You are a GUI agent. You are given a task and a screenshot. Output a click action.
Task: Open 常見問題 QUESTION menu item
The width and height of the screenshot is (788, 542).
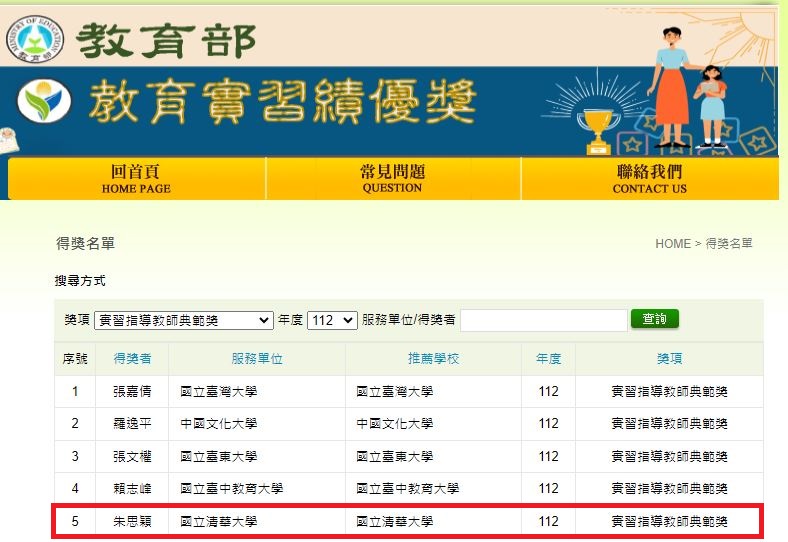point(392,179)
